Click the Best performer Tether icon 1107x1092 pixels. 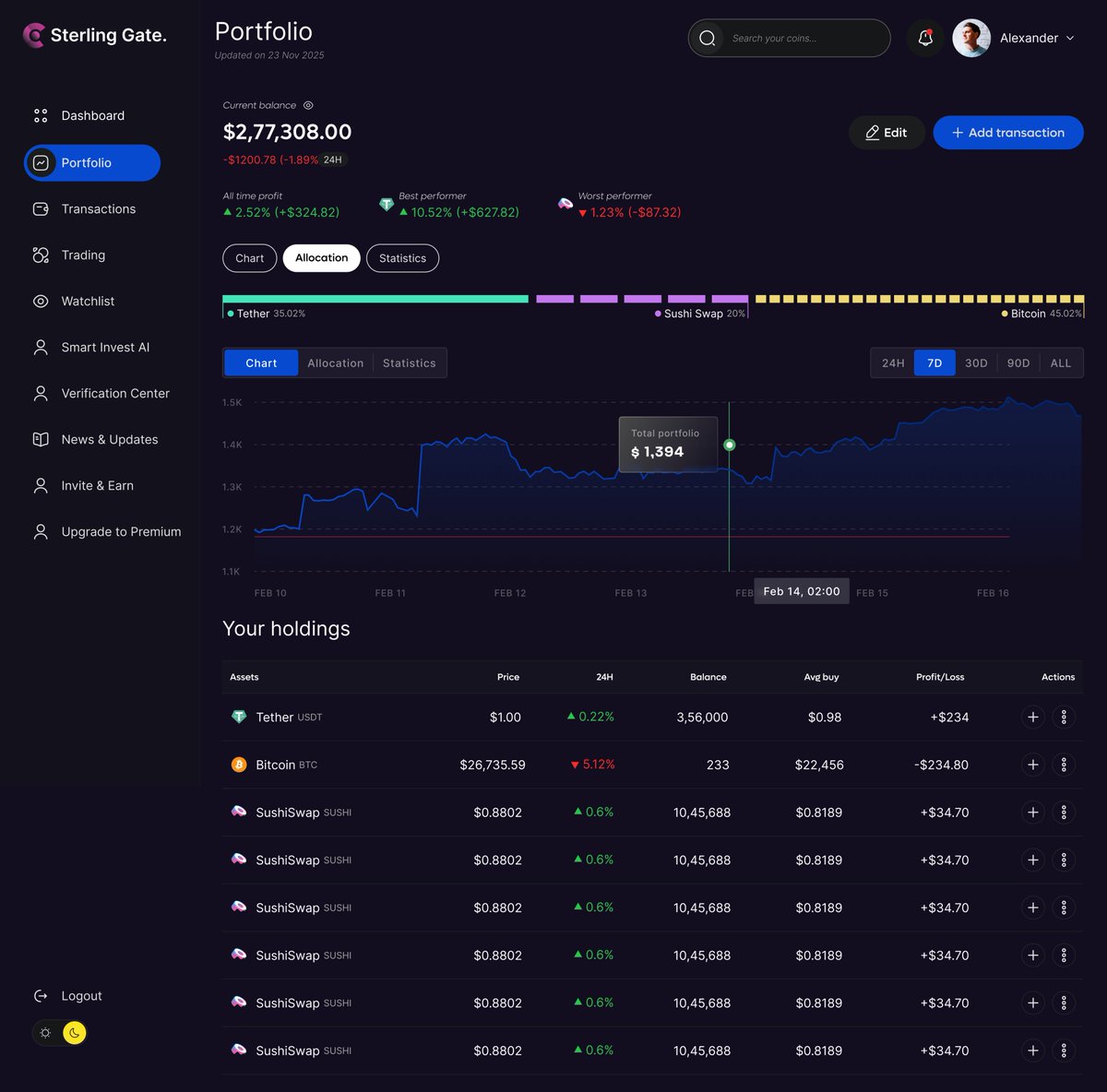tap(387, 204)
